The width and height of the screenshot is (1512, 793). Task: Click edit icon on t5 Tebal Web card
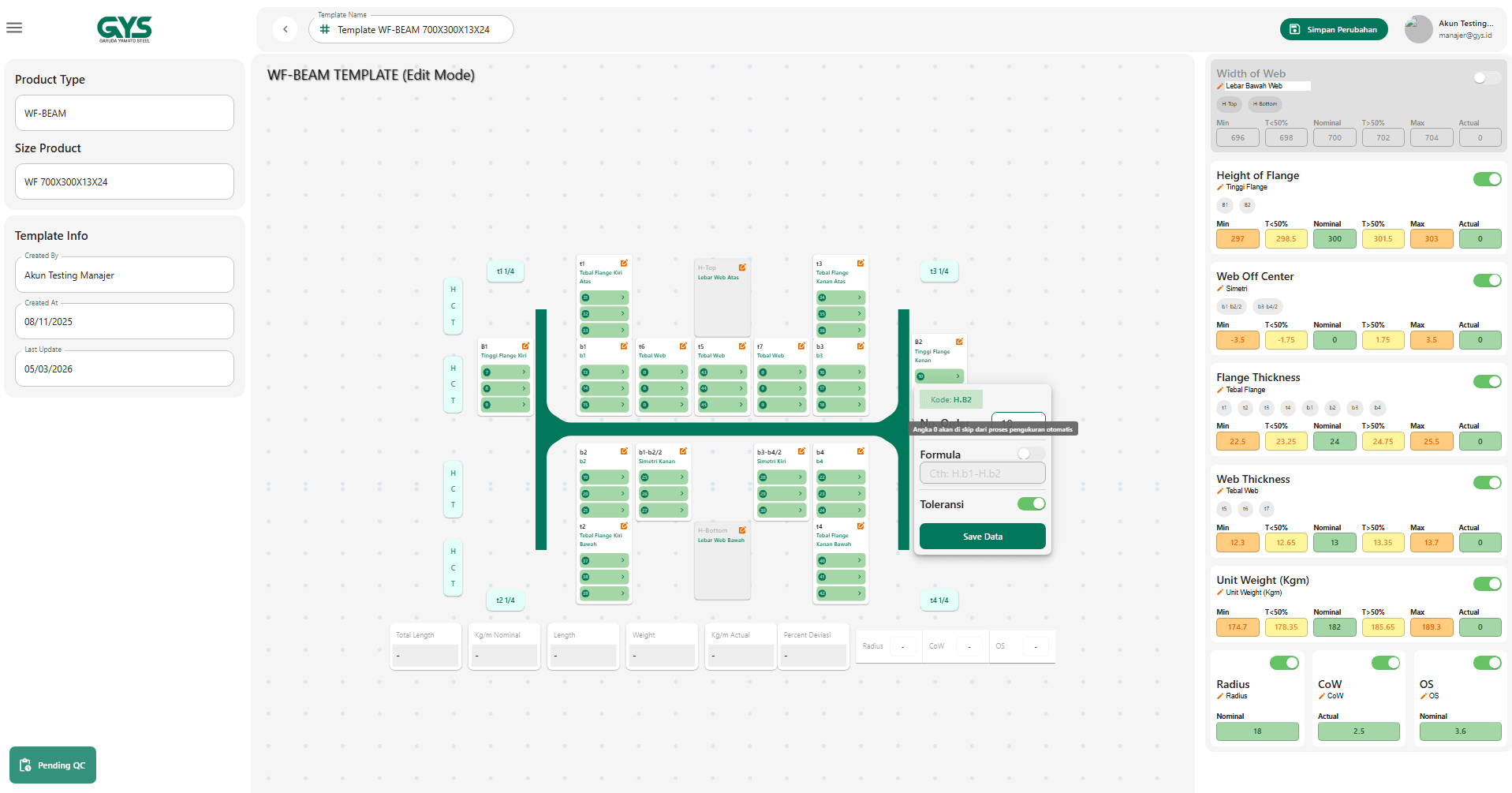tap(742, 346)
